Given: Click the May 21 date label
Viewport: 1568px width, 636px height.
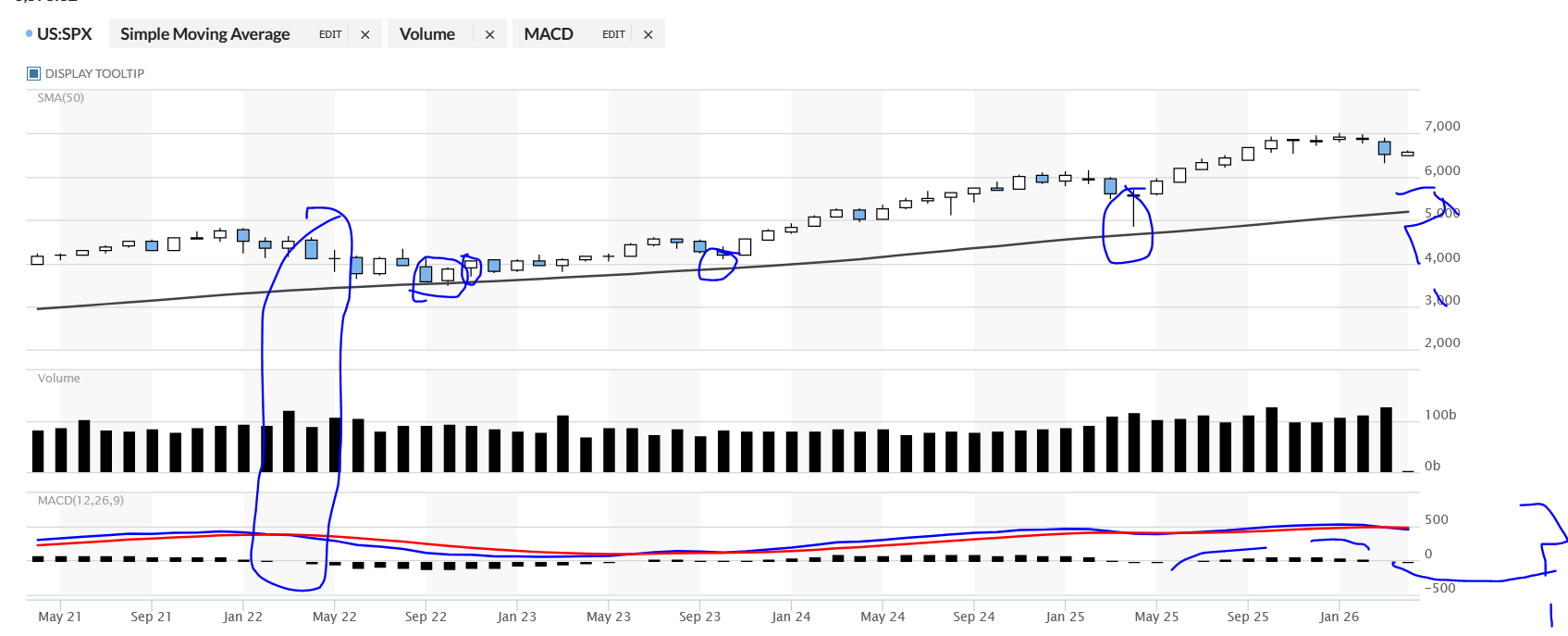Looking at the screenshot, I should 60,617.
